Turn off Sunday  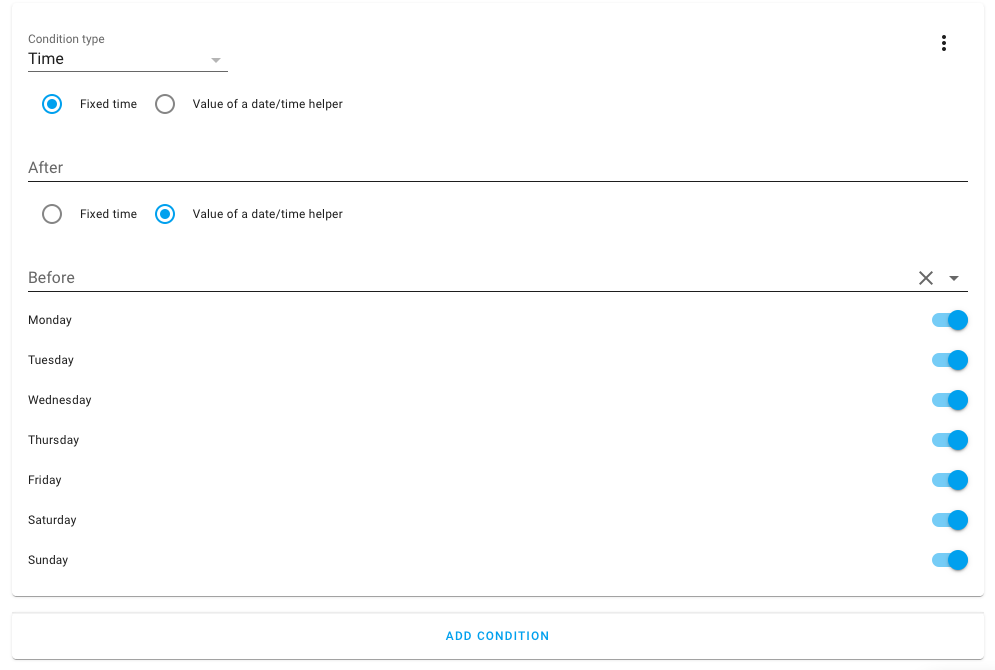tap(948, 560)
